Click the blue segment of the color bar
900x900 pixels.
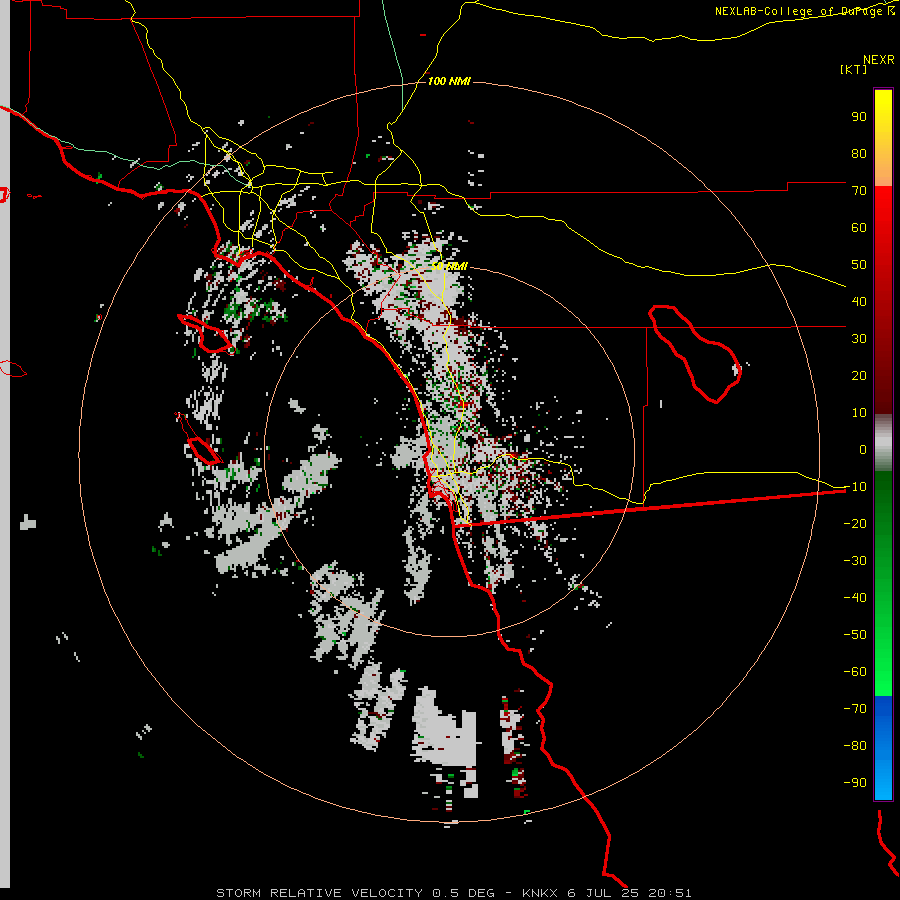point(883,748)
